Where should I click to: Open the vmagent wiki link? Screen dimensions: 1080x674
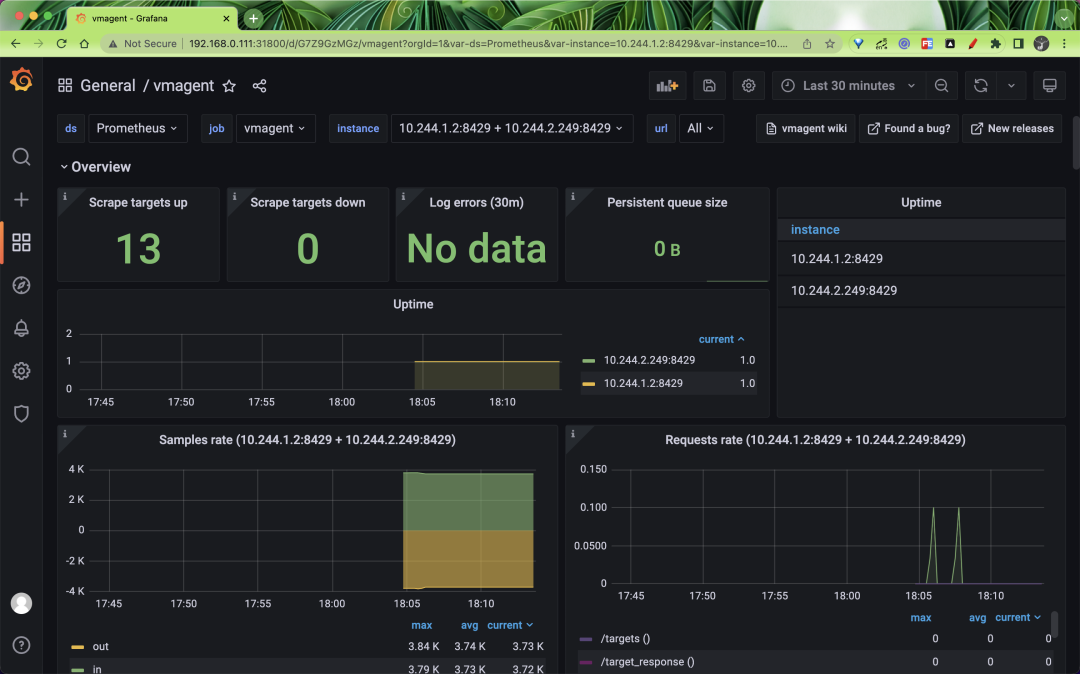[x=805, y=128]
